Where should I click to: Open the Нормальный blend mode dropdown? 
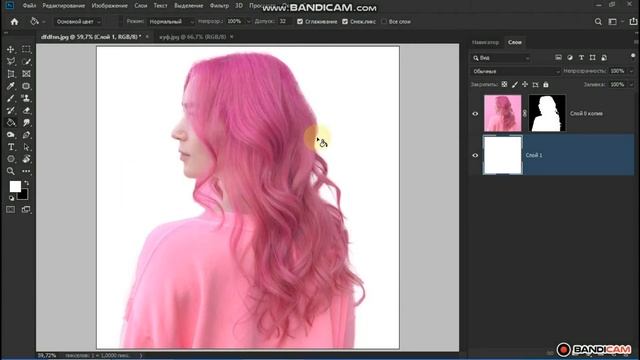[171, 22]
